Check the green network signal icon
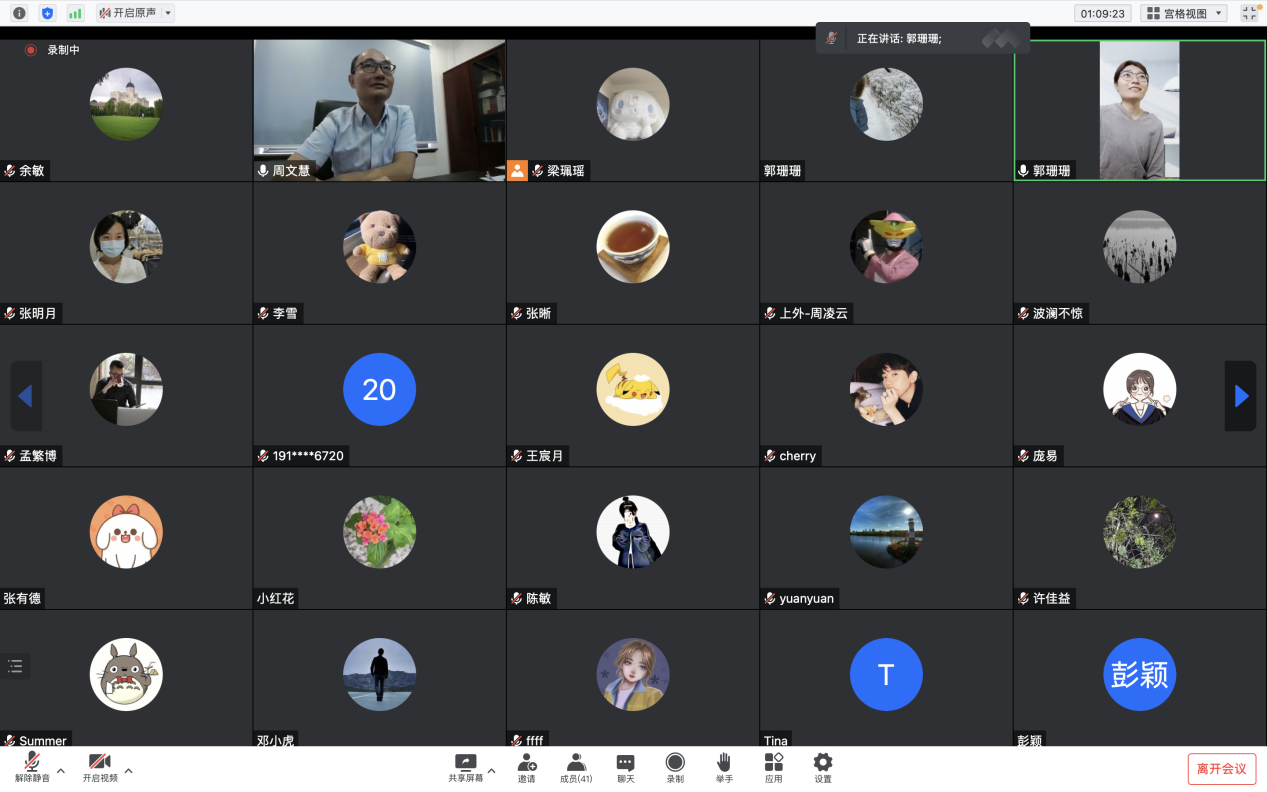This screenshot has height=792, width=1267. (75, 13)
